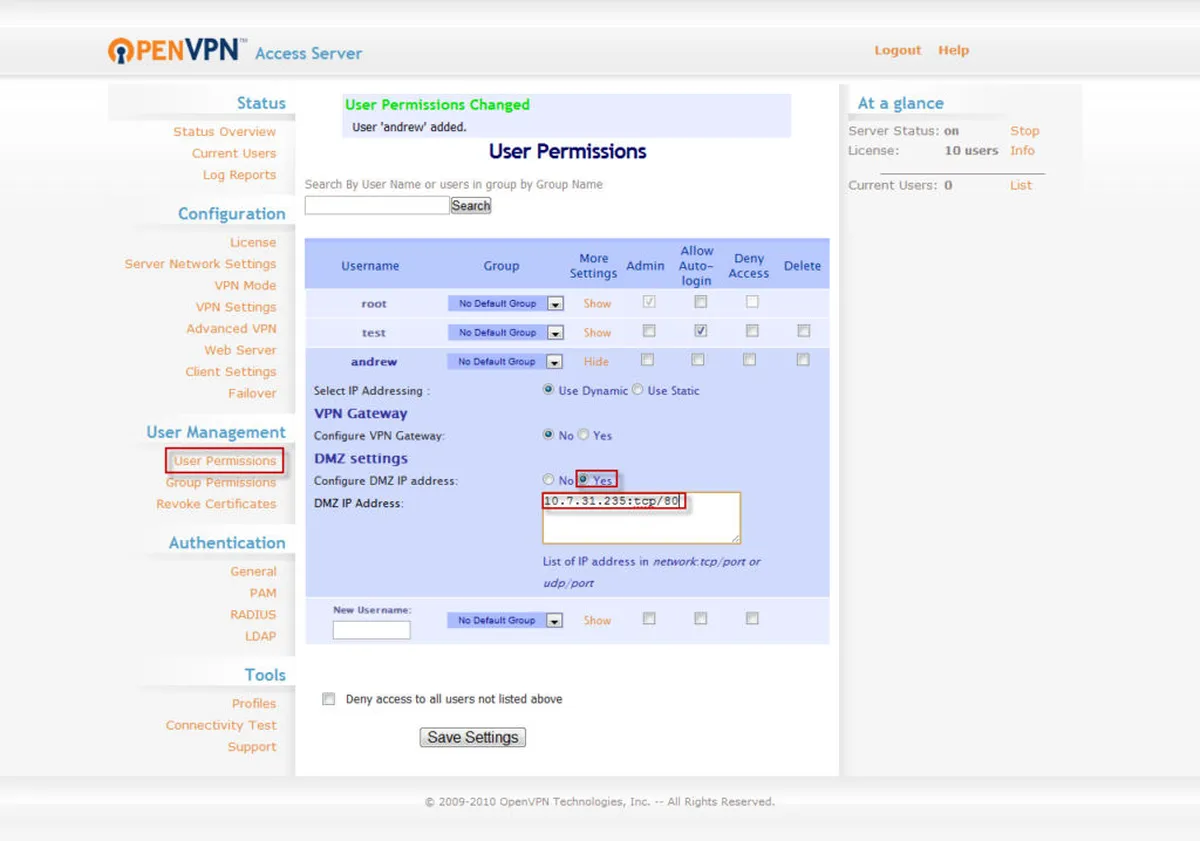Click the New Username input field
This screenshot has height=841, width=1200.
pos(372,630)
